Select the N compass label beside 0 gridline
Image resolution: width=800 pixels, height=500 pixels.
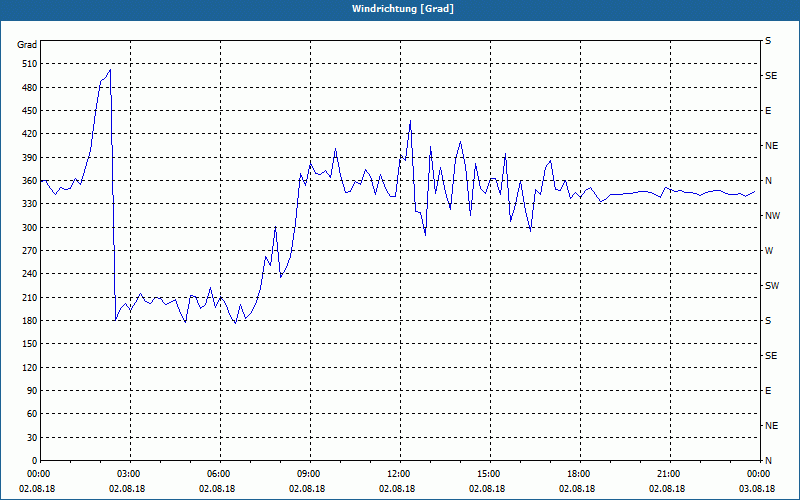tap(768, 461)
